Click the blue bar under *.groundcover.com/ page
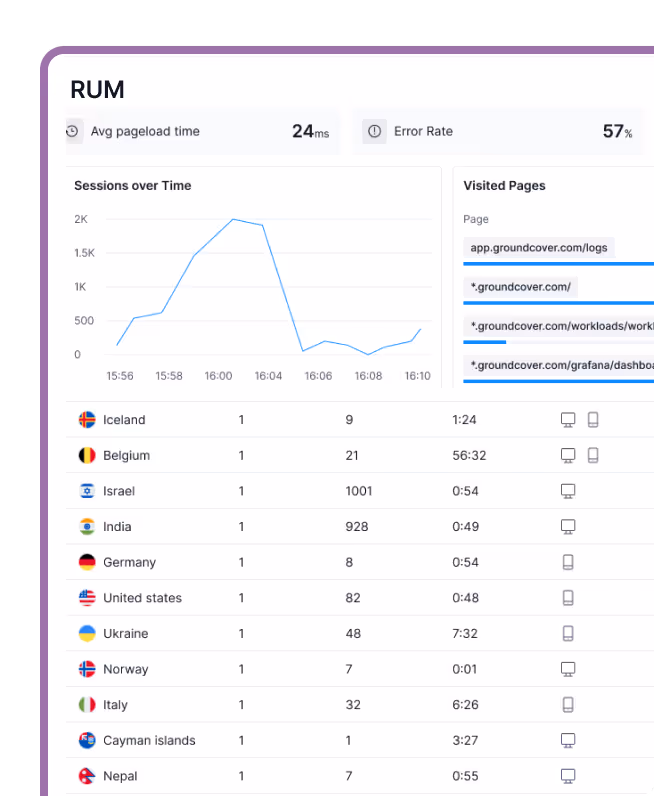This screenshot has width=654, height=796. 559,303
